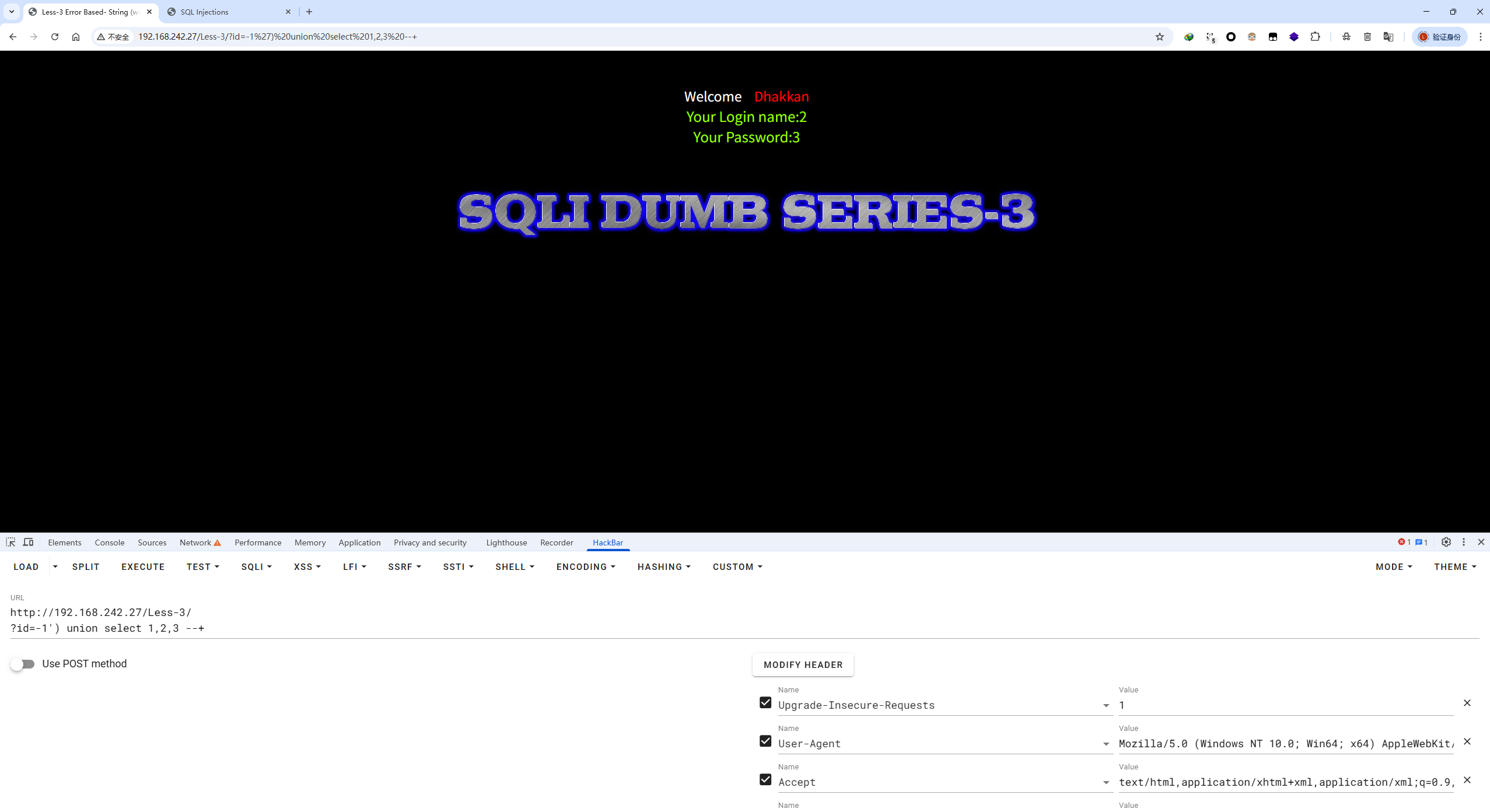This screenshot has height=812, width=1490.
Task: Switch to the Network tab
Action: [x=200, y=542]
